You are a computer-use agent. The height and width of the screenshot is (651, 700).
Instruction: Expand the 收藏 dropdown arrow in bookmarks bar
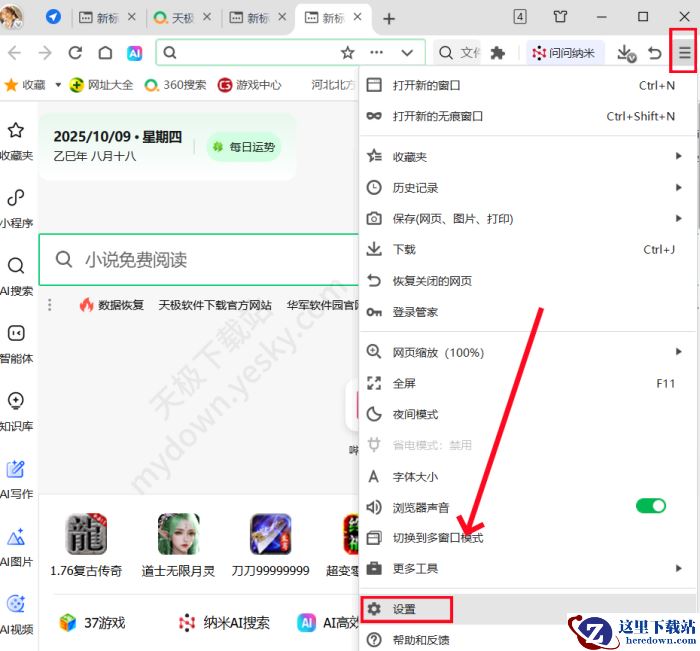coord(58,85)
